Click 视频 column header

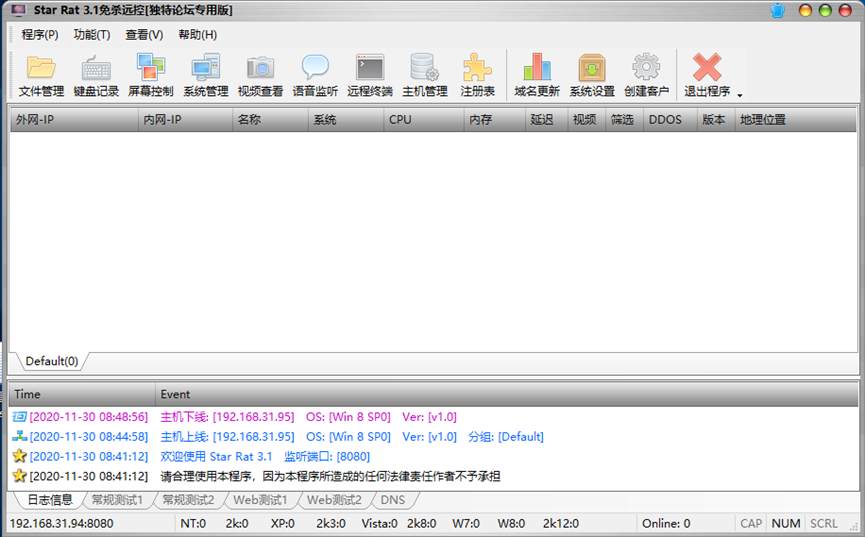(x=586, y=120)
